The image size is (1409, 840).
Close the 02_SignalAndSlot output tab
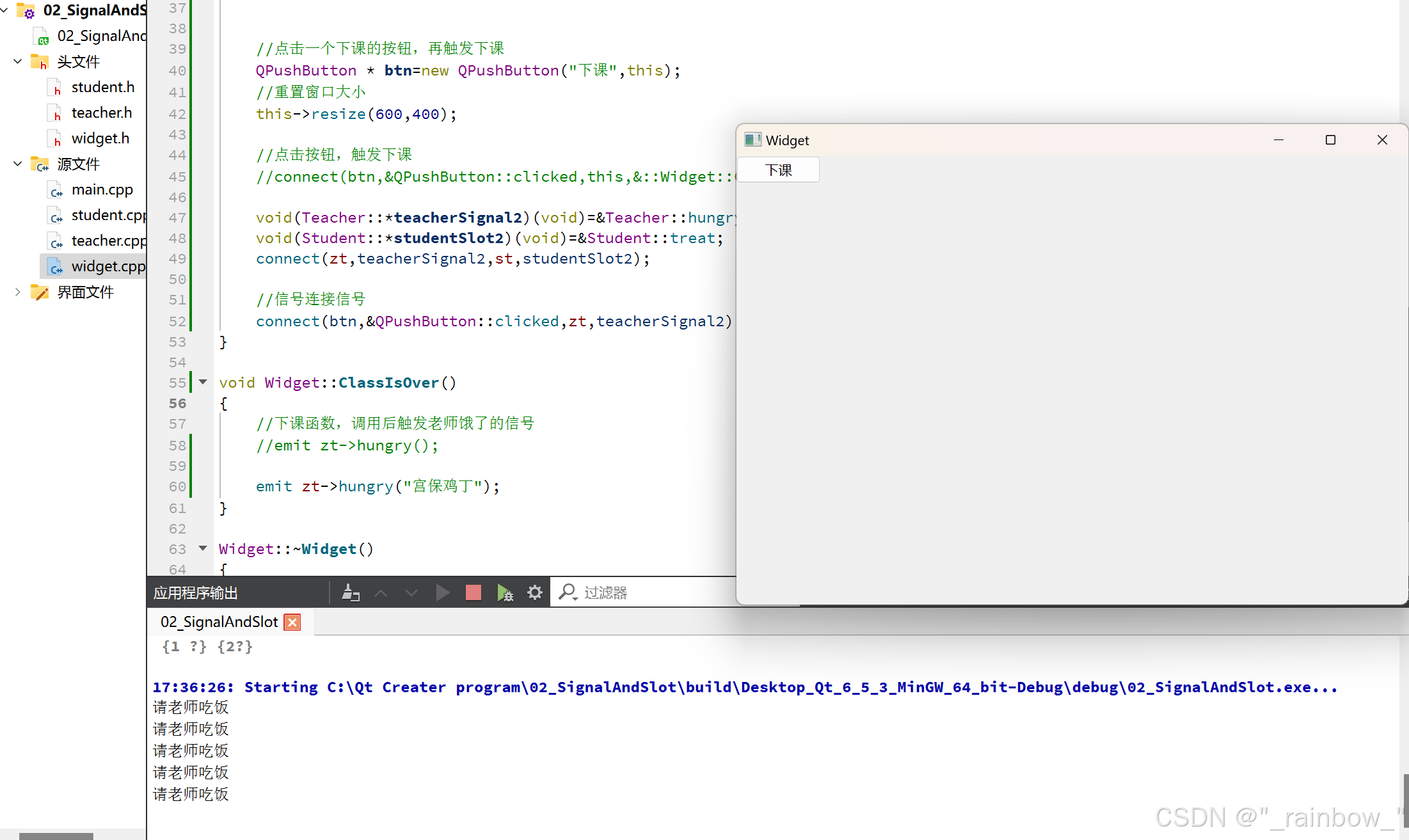pos(292,622)
